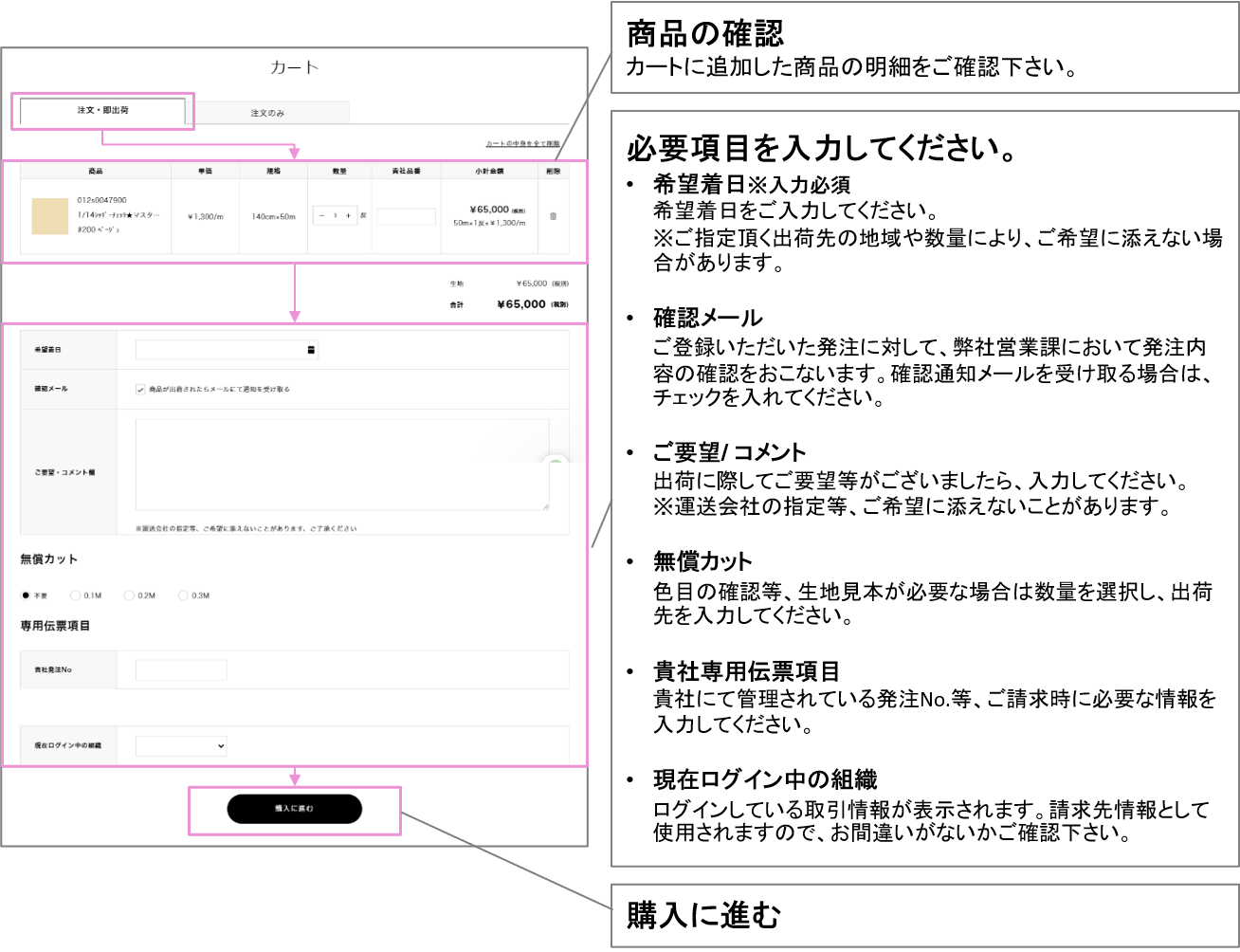Switch to the 注文・即出荷 tab

point(102,111)
